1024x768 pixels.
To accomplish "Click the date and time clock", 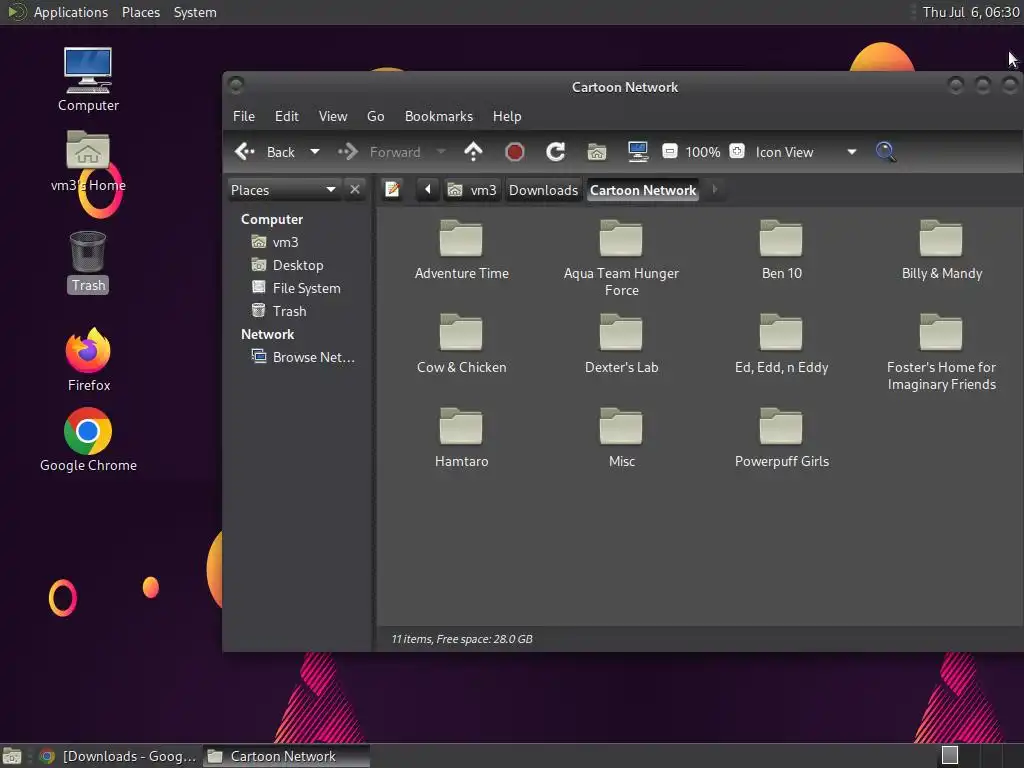I will pos(970,12).
